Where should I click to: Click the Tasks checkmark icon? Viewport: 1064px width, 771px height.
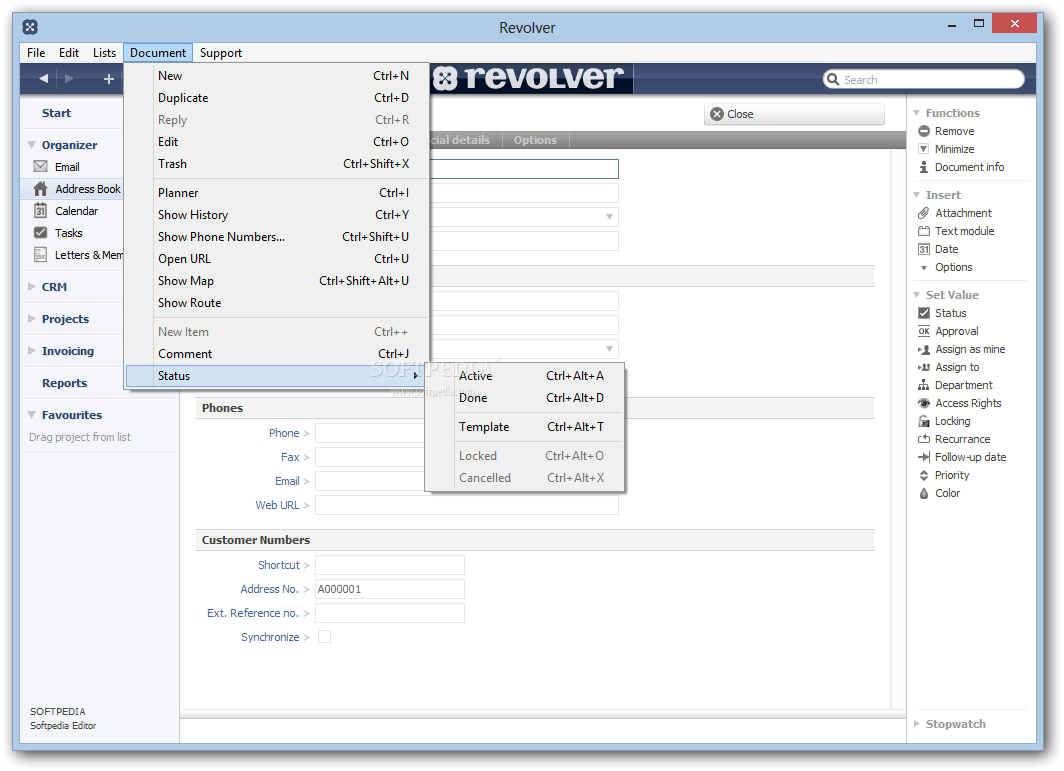tap(41, 233)
